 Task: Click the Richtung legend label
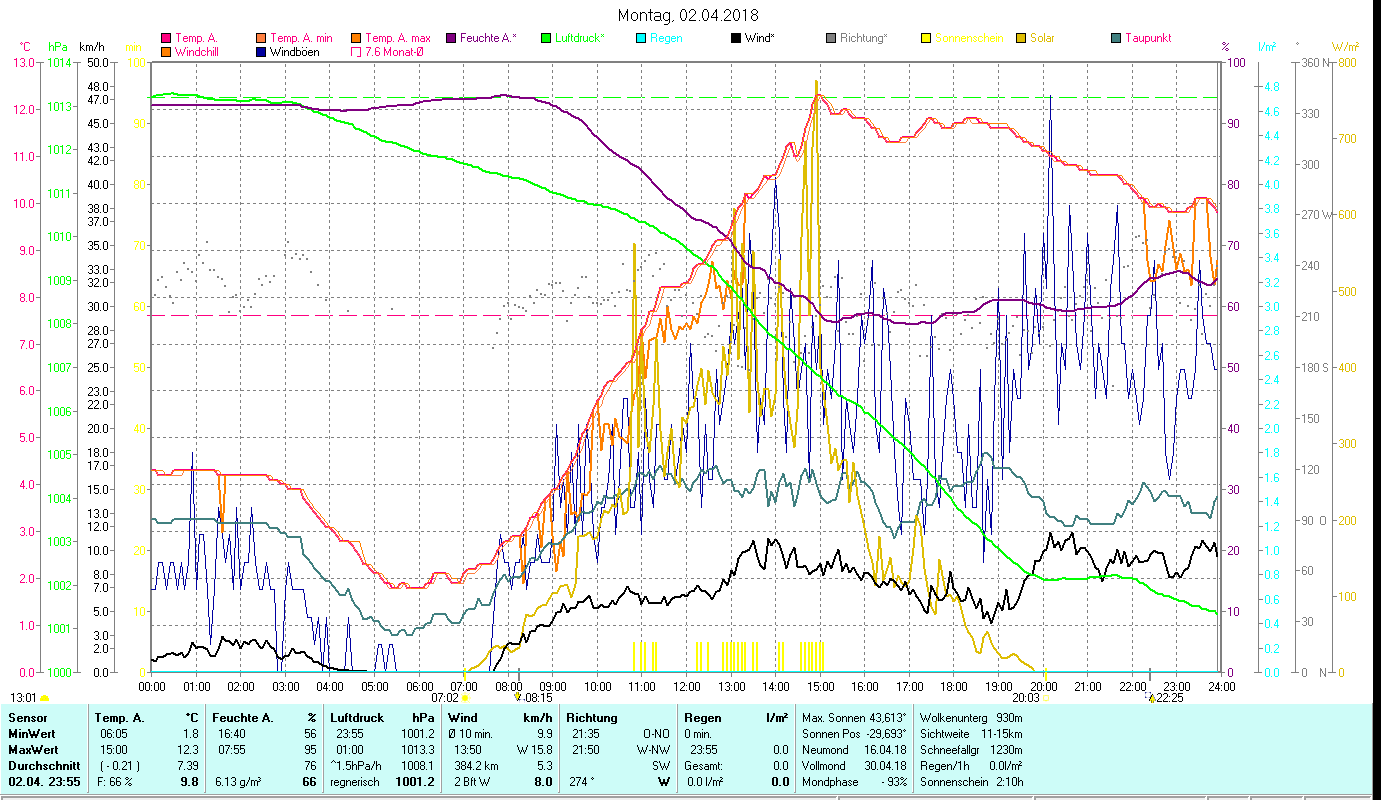(x=864, y=38)
